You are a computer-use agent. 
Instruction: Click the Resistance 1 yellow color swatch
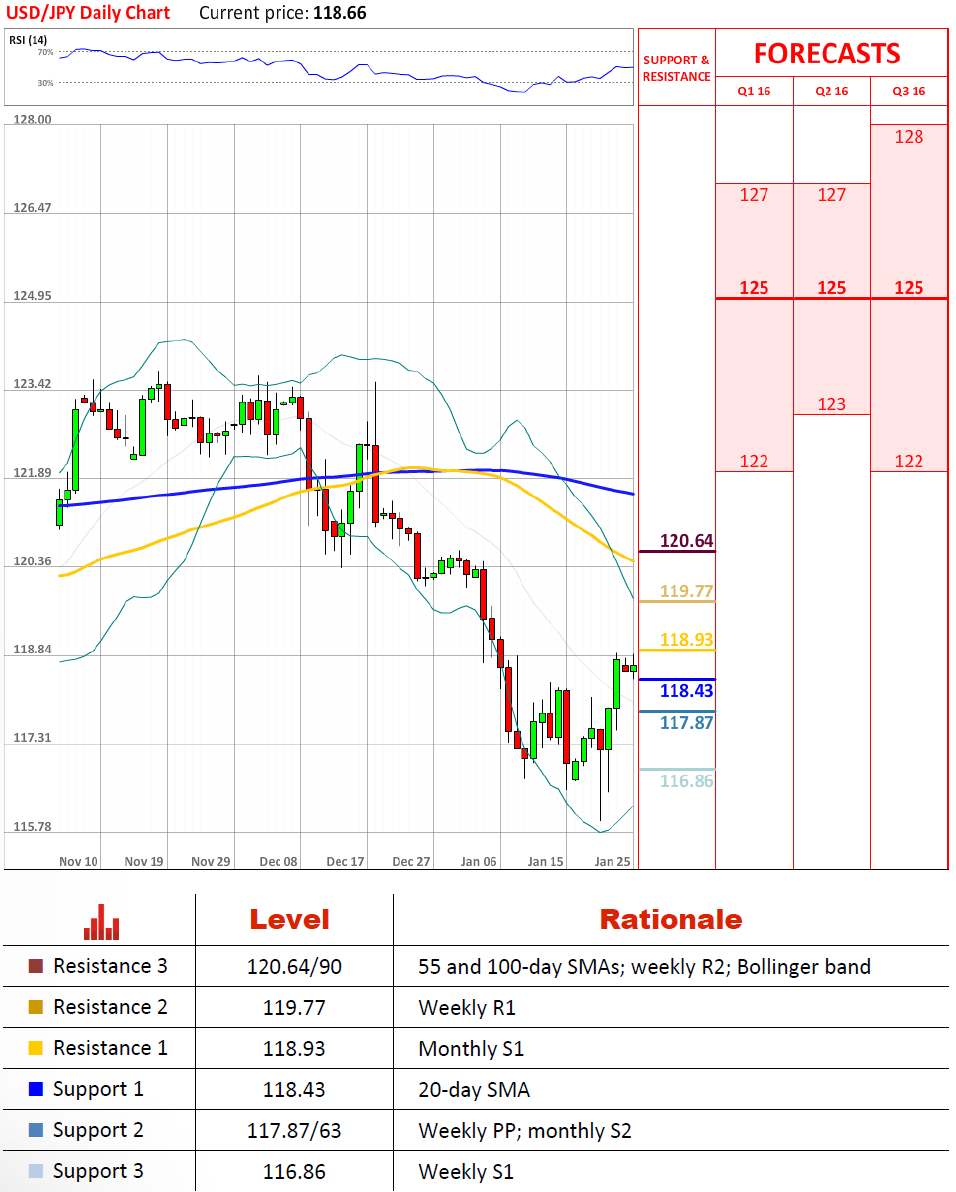click(x=36, y=1048)
